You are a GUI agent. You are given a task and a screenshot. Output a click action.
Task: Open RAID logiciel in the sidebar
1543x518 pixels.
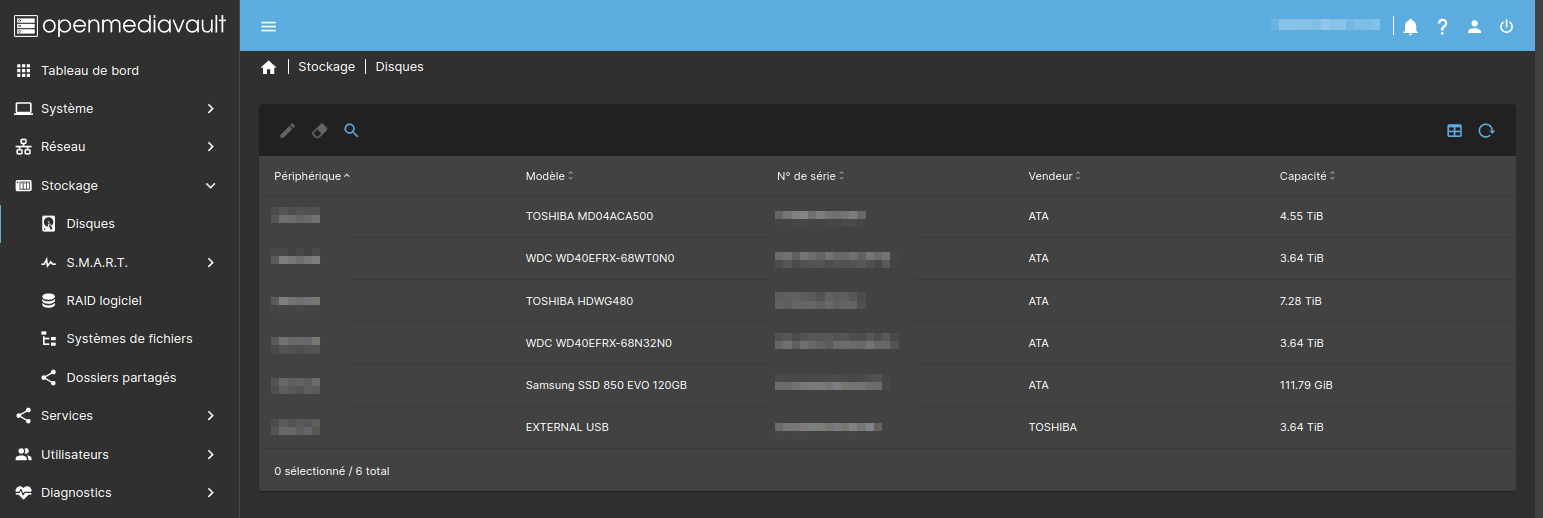coord(104,301)
